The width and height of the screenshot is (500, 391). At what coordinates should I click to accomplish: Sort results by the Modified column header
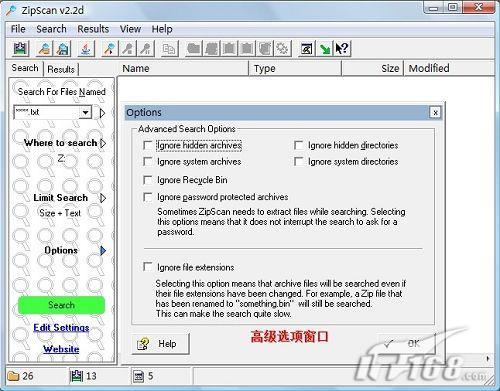(x=449, y=68)
